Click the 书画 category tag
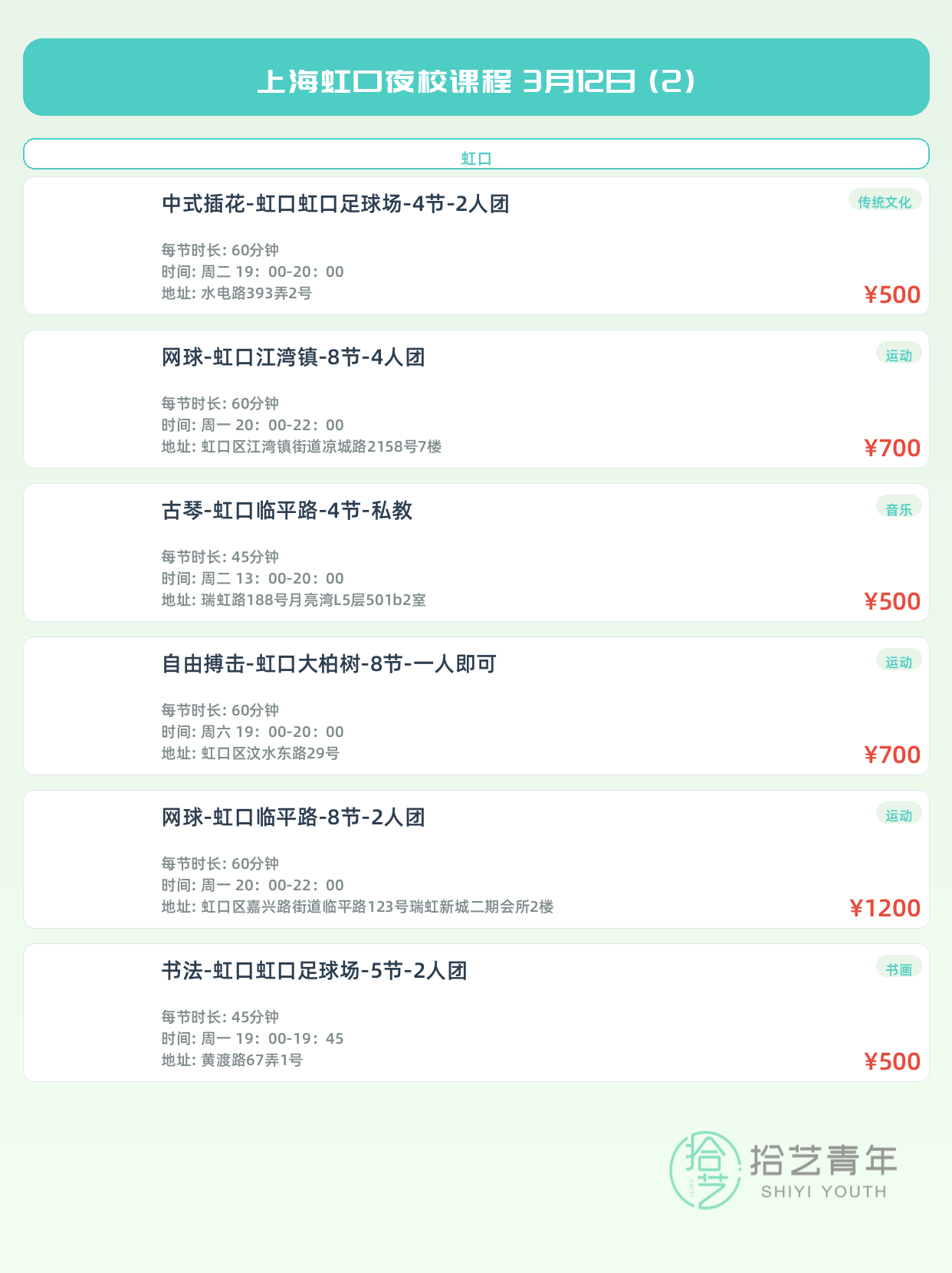The image size is (952, 1273). click(x=898, y=969)
